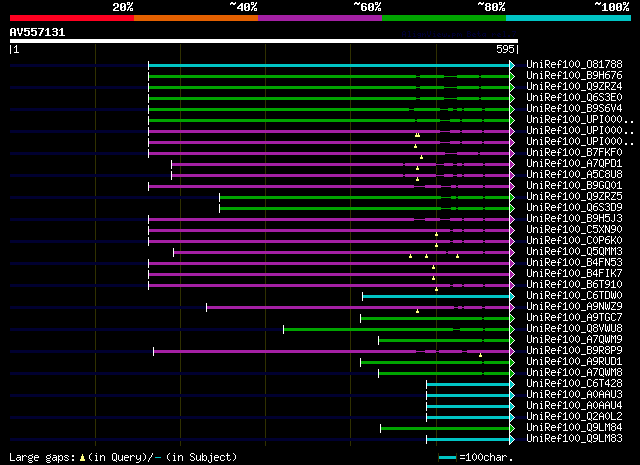The height and width of the screenshot is (465, 640).
Task: Click the cyan arrowhead on the UniRef100_O81788 row
Action: pos(512,65)
